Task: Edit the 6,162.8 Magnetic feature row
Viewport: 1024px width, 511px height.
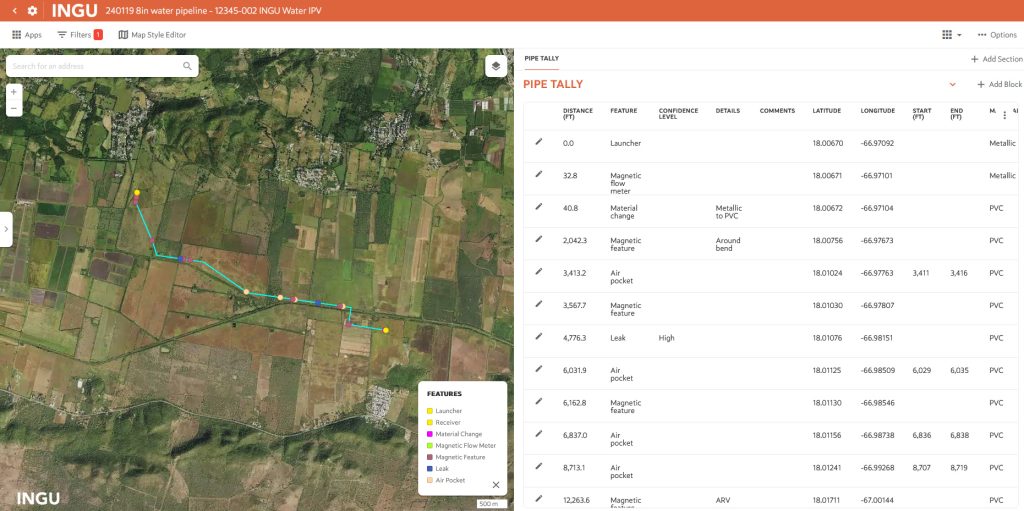Action: (x=539, y=401)
